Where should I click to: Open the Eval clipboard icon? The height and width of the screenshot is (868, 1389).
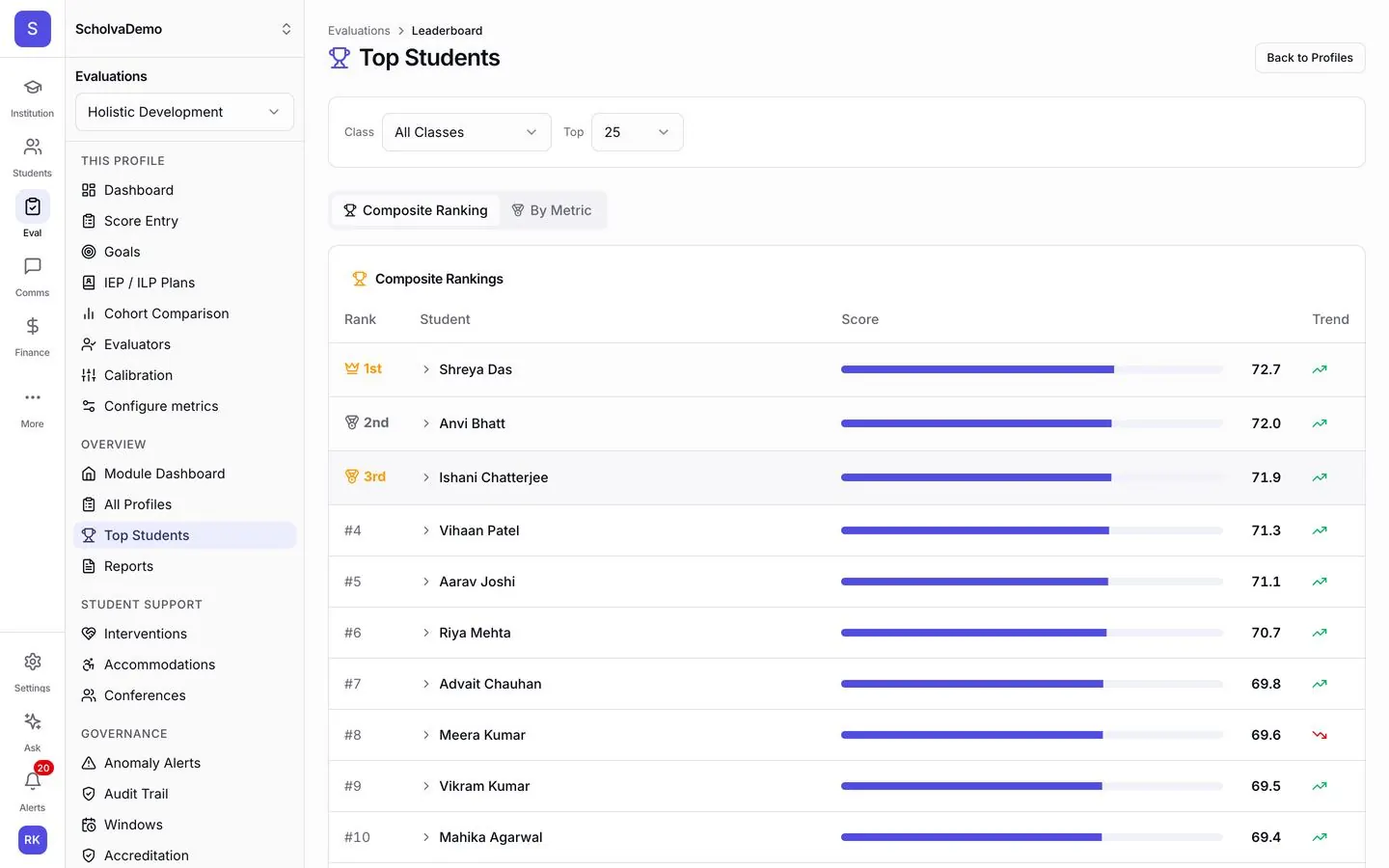[x=32, y=206]
